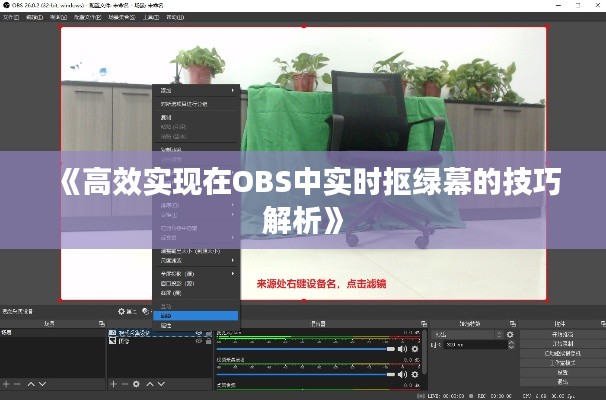Image resolution: width=606 pixels, height=400 pixels.
Task: Adjust second mixer channel volume slider
Action: pos(306,374)
